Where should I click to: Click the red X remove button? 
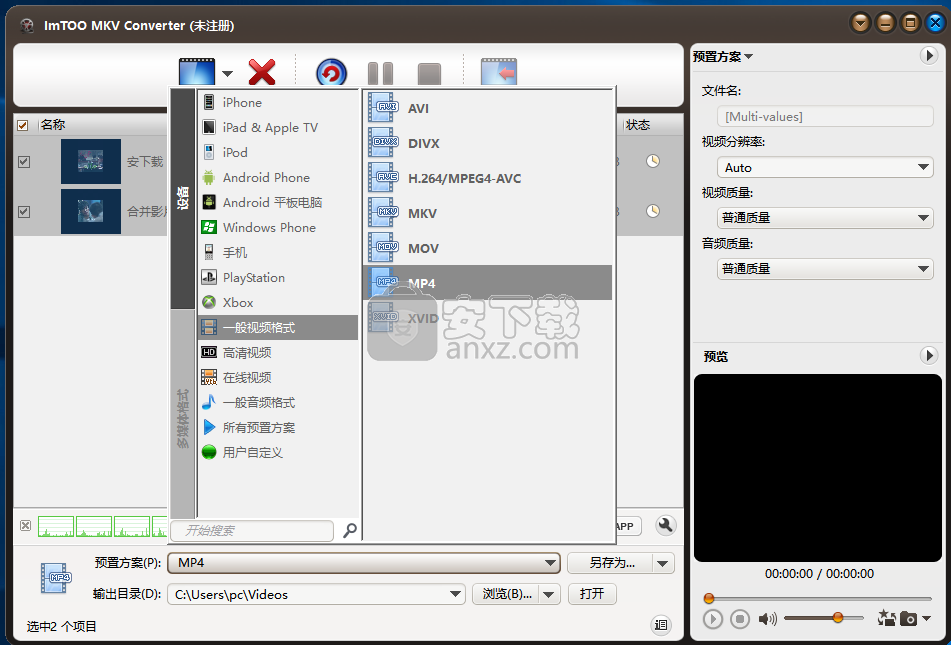tap(262, 72)
